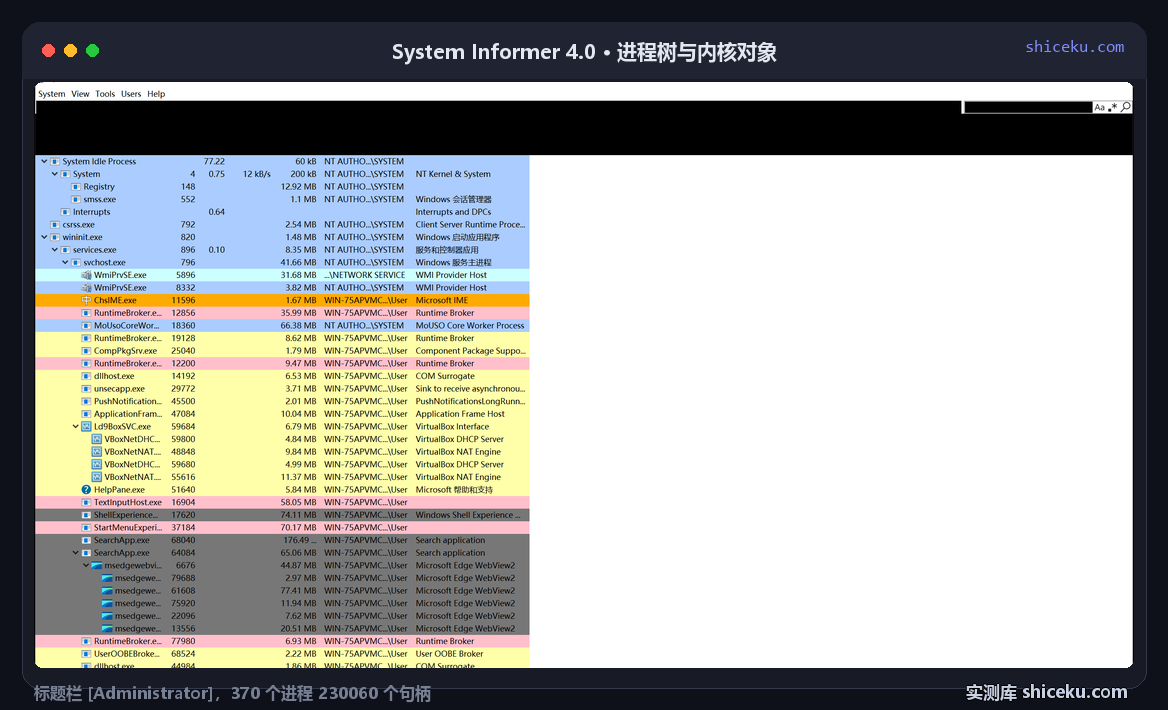This screenshot has height=710, width=1168.
Task: Select RuntimeBroker.e... row with PID 77980
Action: click(282, 641)
